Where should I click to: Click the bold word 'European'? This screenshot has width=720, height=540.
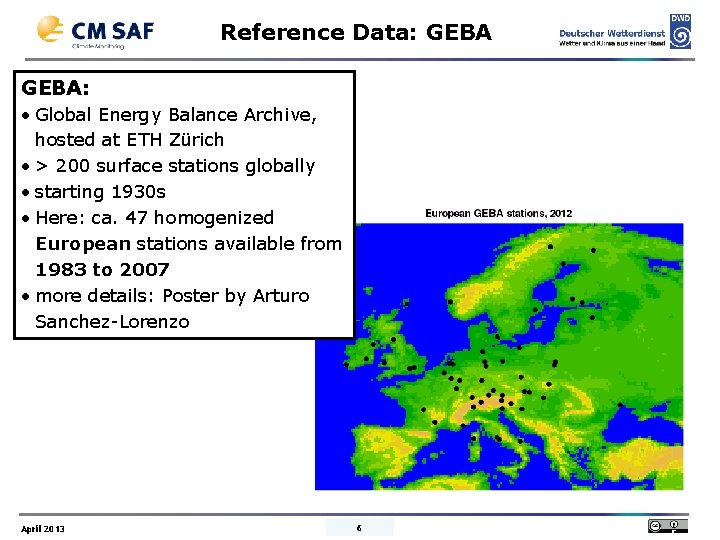coord(83,244)
